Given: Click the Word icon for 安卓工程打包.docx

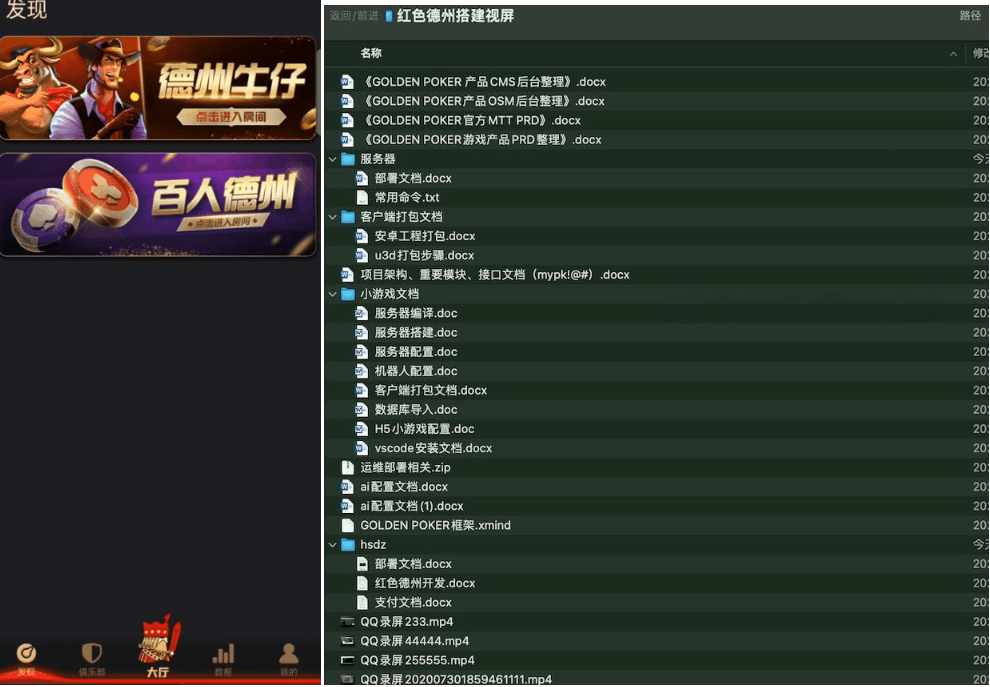Looking at the screenshot, I should pyautogui.click(x=361, y=236).
